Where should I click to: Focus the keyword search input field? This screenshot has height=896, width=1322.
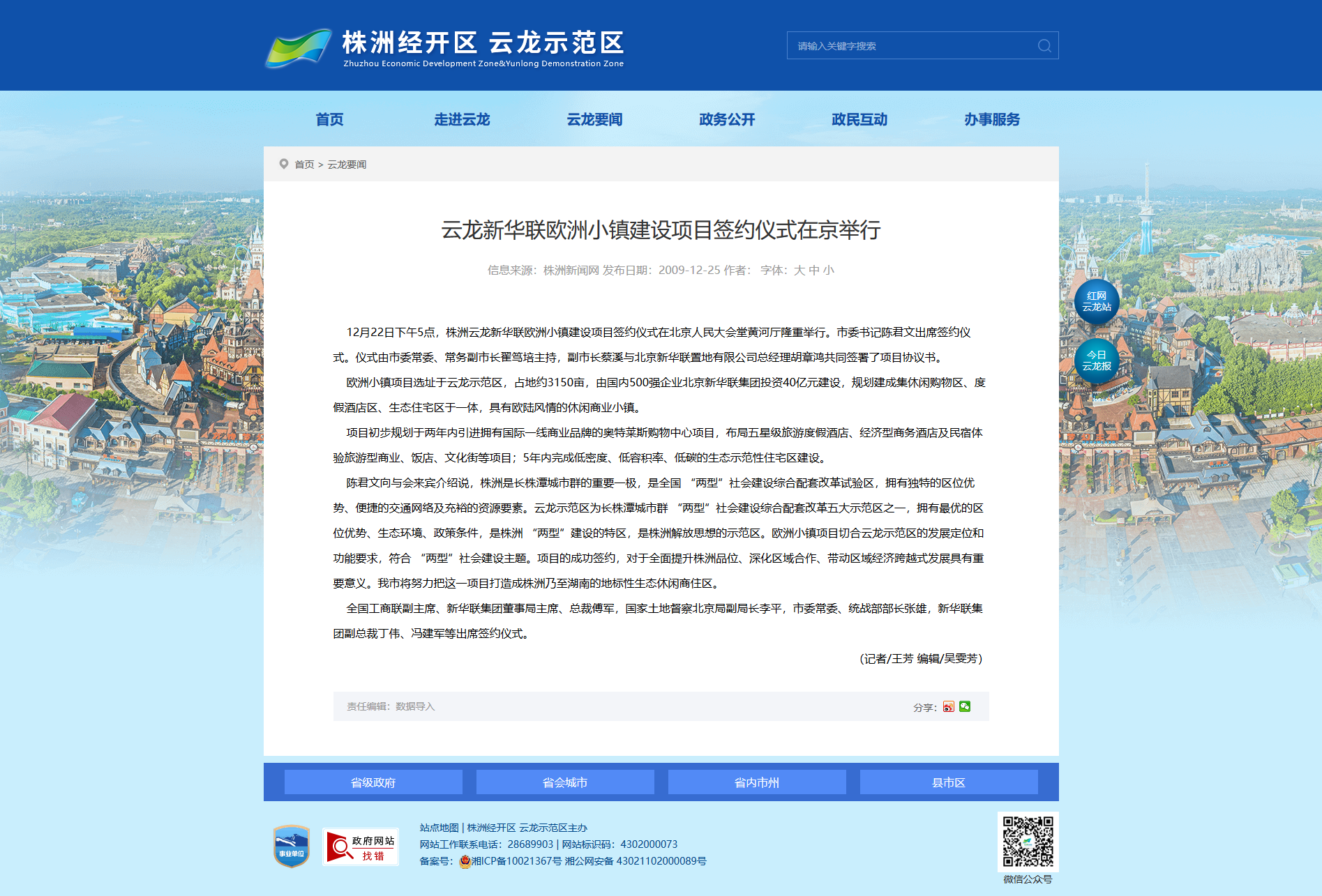[x=910, y=46]
